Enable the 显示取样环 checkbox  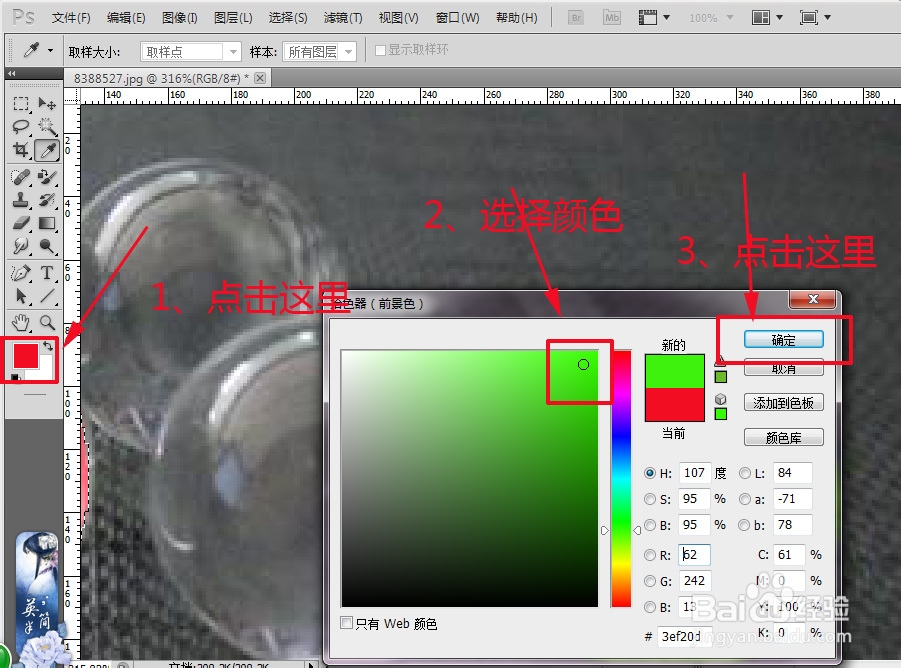click(x=381, y=51)
